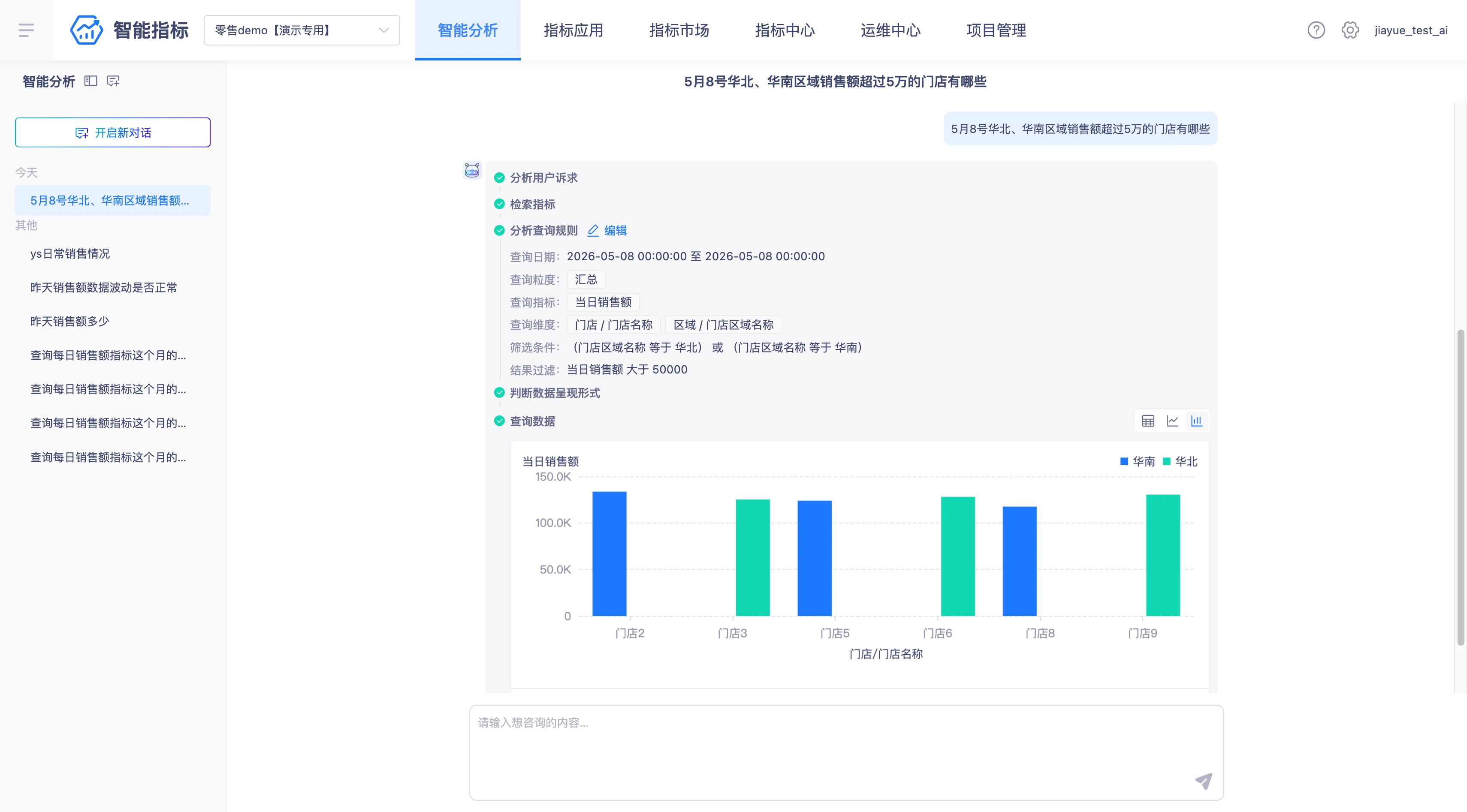Switch to 指标应用 tab
Viewport: 1467px width, 812px height.
point(574,30)
